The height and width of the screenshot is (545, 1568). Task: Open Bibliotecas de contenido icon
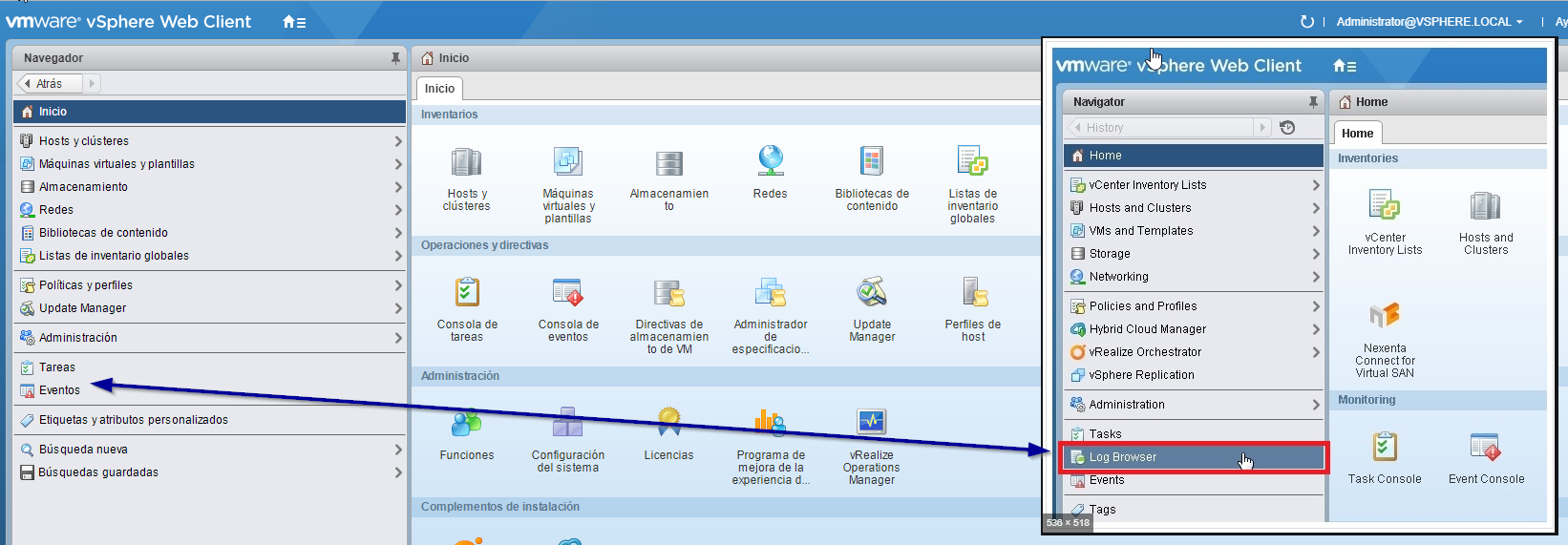click(872, 162)
